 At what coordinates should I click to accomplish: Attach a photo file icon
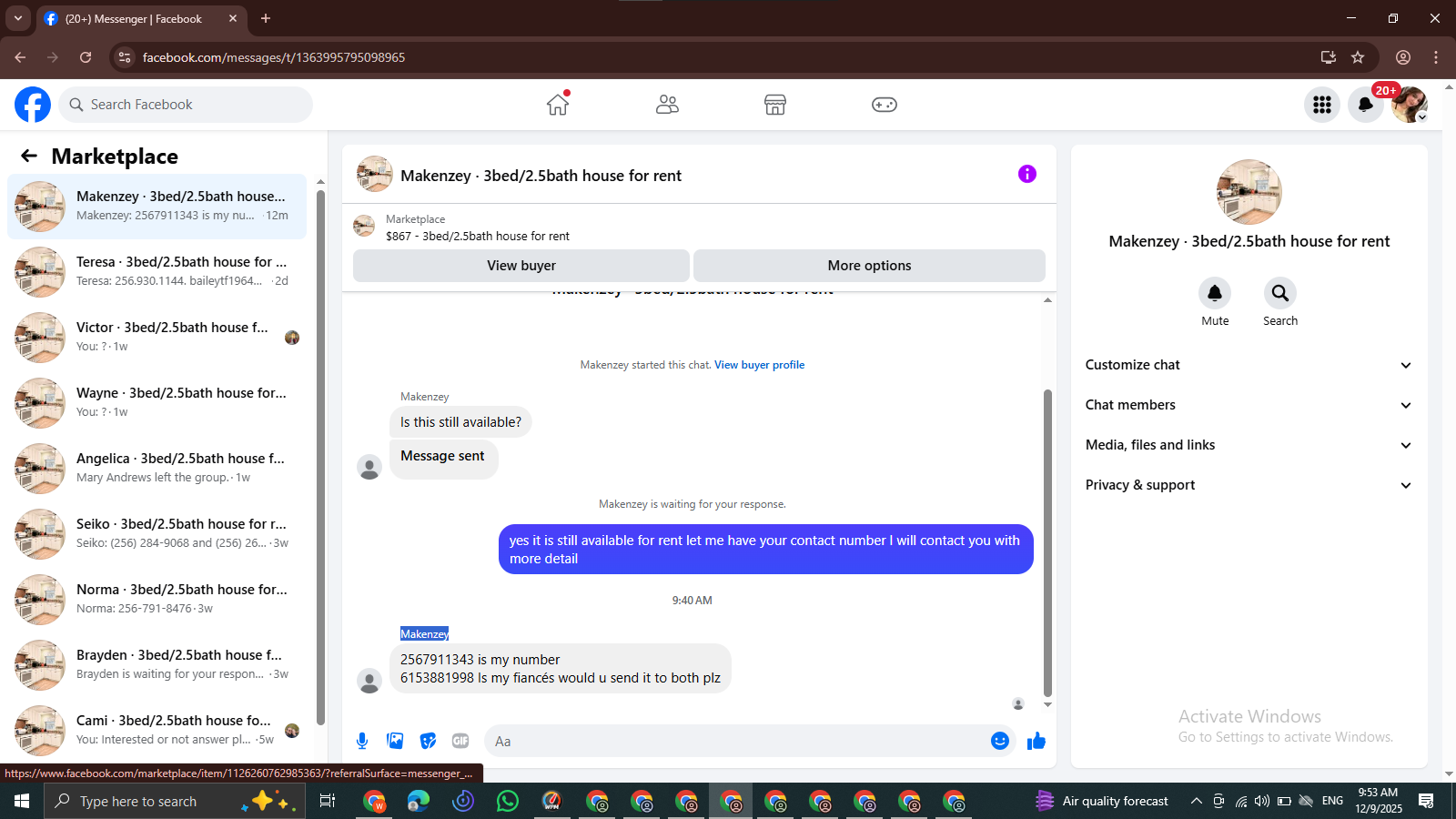click(395, 741)
